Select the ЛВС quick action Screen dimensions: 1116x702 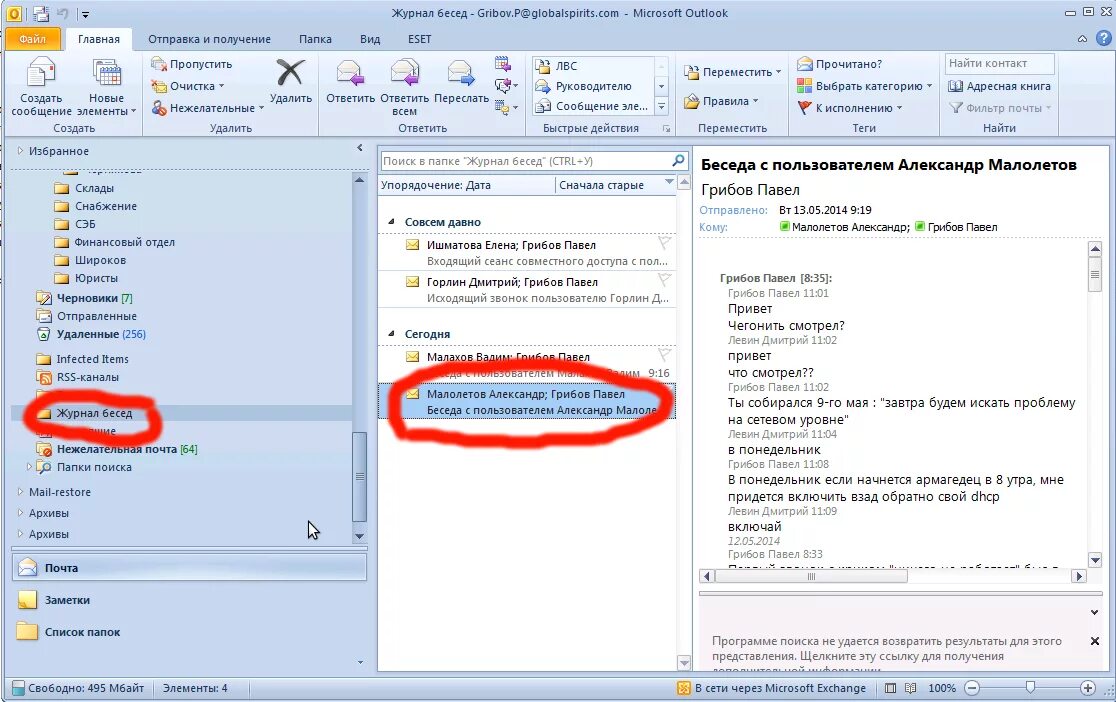tap(592, 66)
